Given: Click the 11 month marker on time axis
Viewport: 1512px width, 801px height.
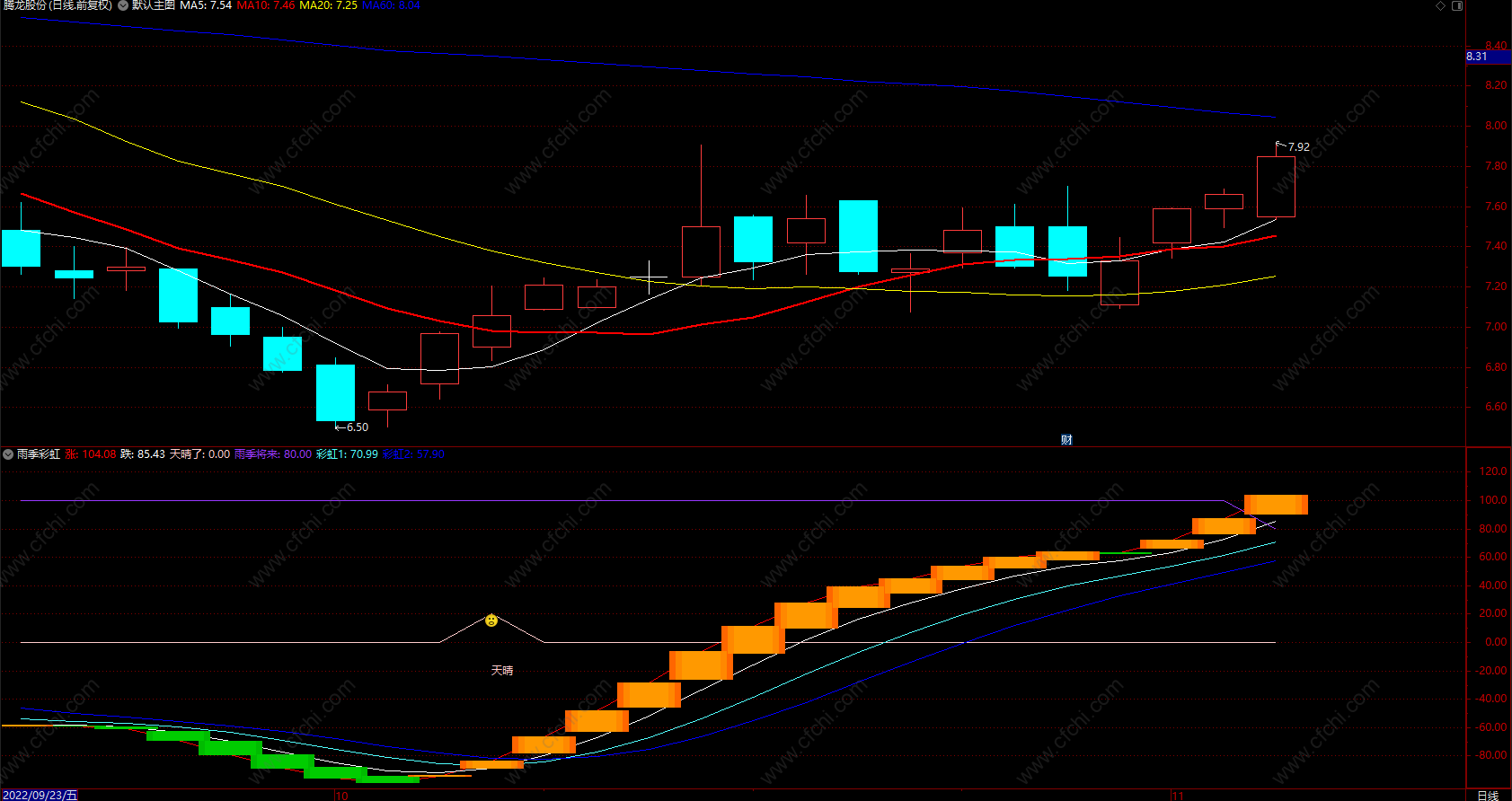Looking at the screenshot, I should pyautogui.click(x=1178, y=796).
